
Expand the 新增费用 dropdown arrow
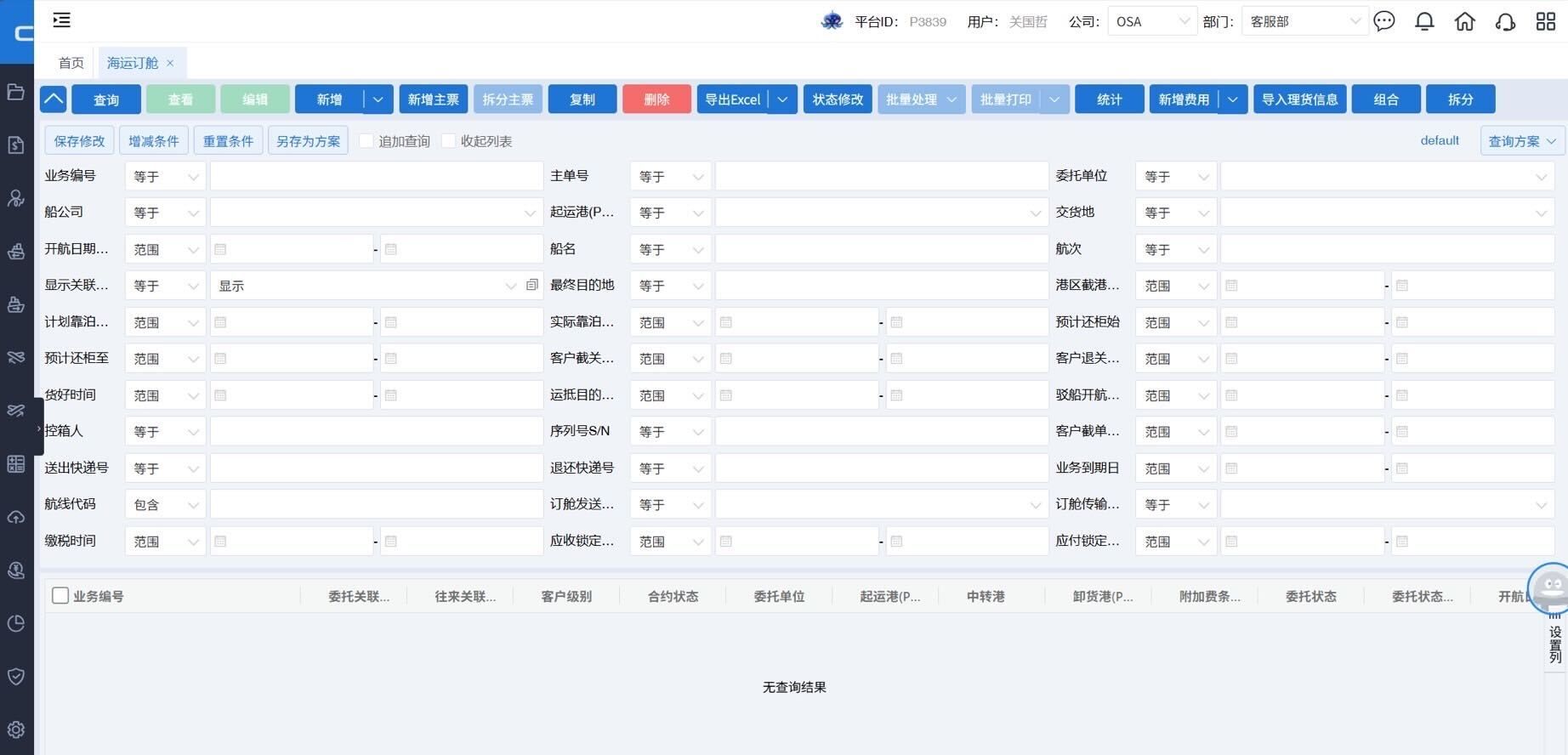pos(1233,99)
